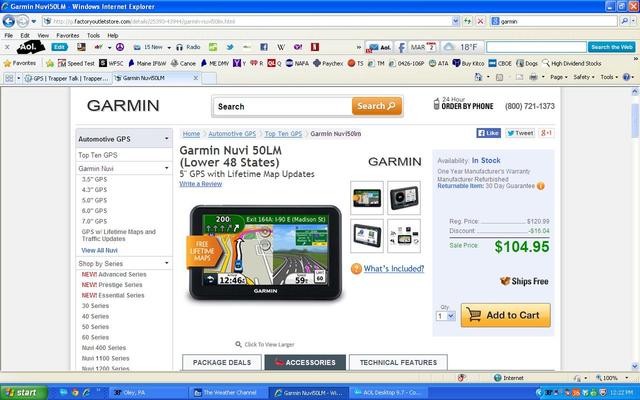
Task: Open the Page menu dropdown
Action: 559,77
